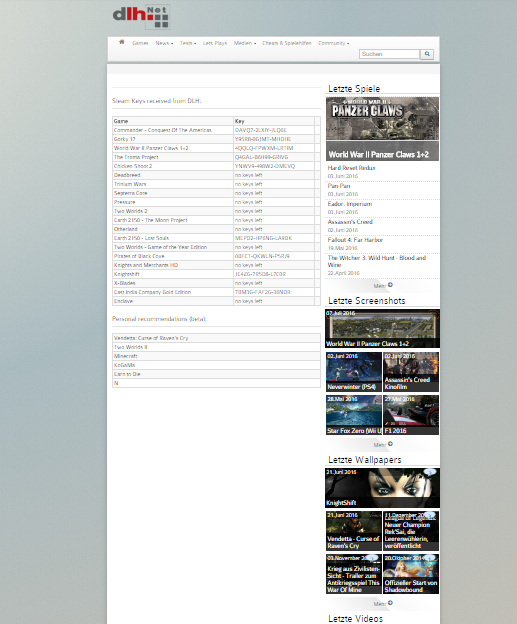
Task: Select Two Worlds - Game of the Year Edition
Action: (x=173, y=247)
